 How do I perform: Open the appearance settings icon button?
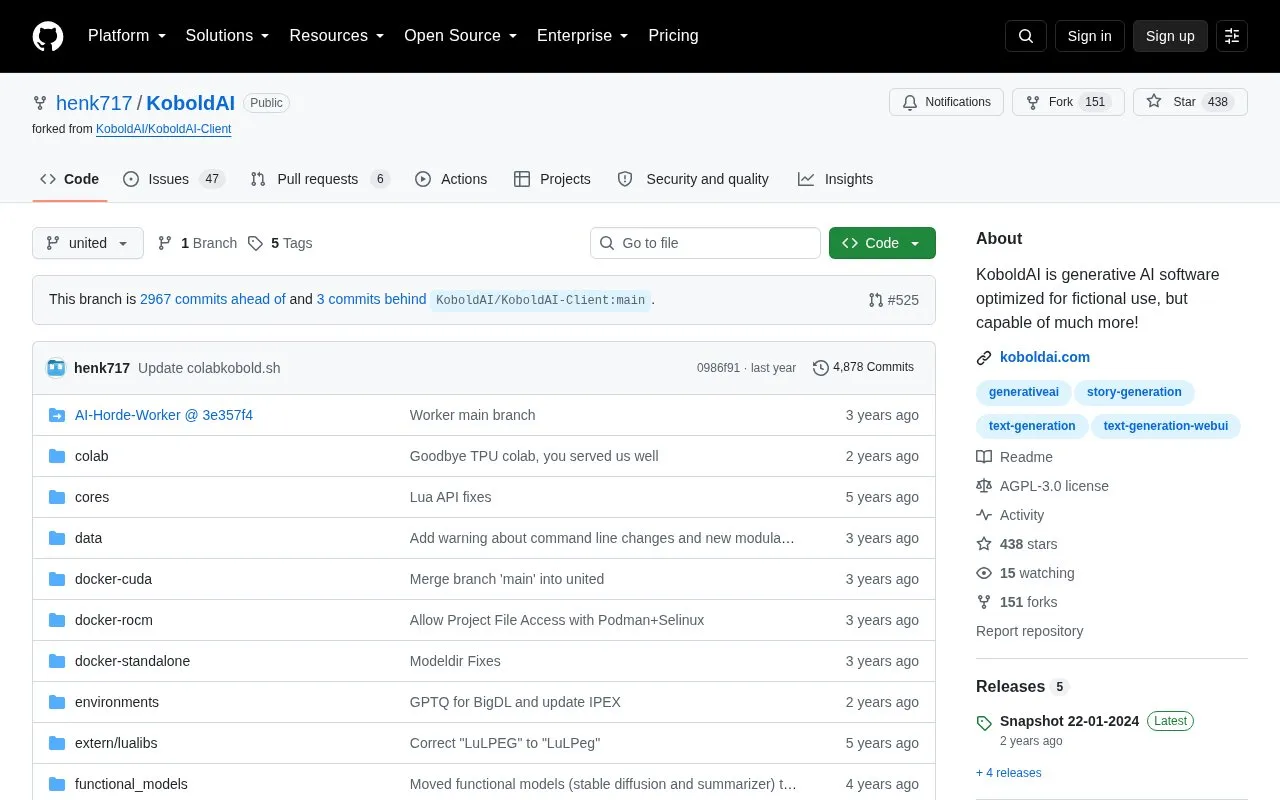[x=1232, y=36]
